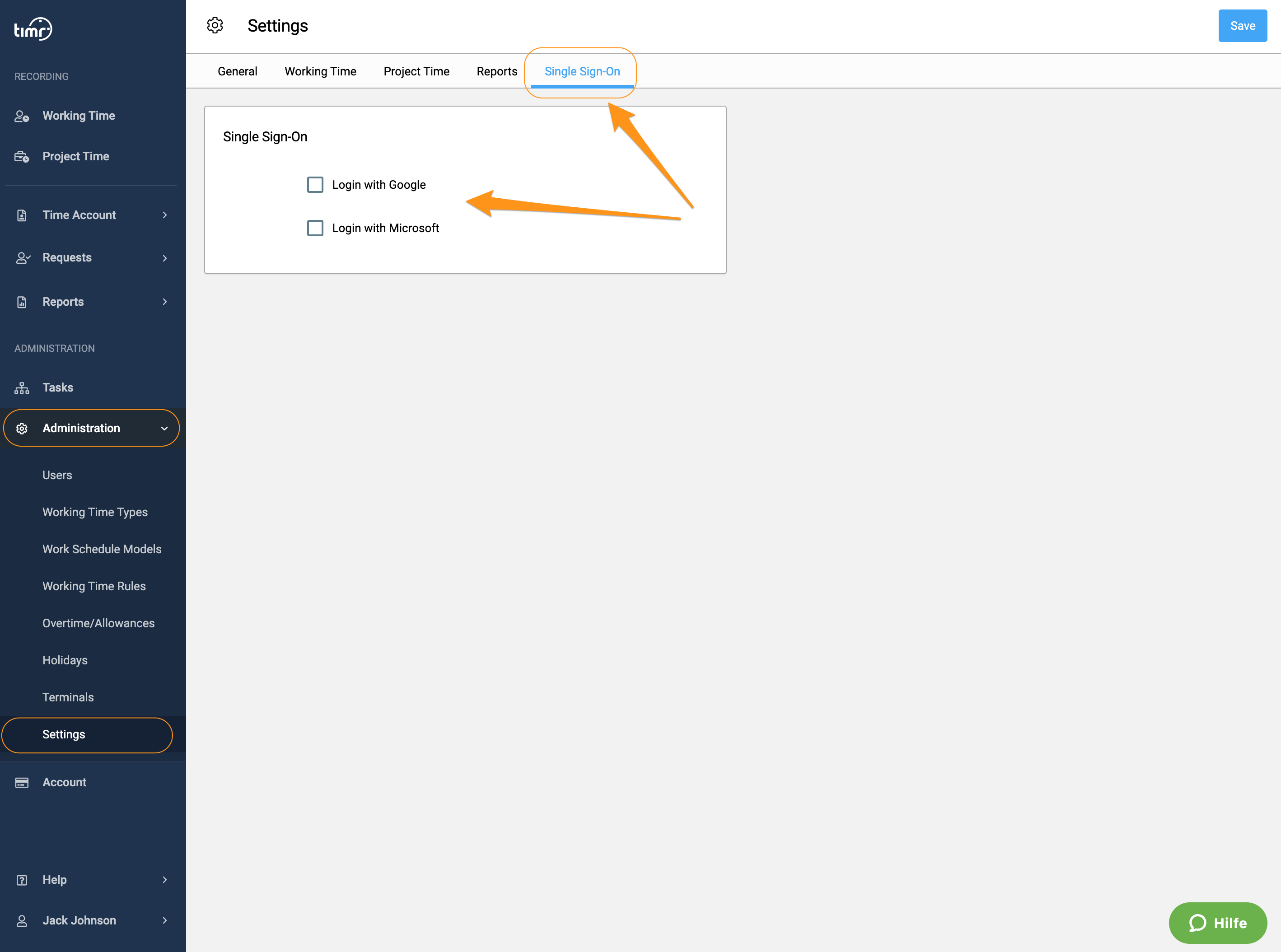
Task: Click the Time Account document icon
Action: tap(22, 215)
